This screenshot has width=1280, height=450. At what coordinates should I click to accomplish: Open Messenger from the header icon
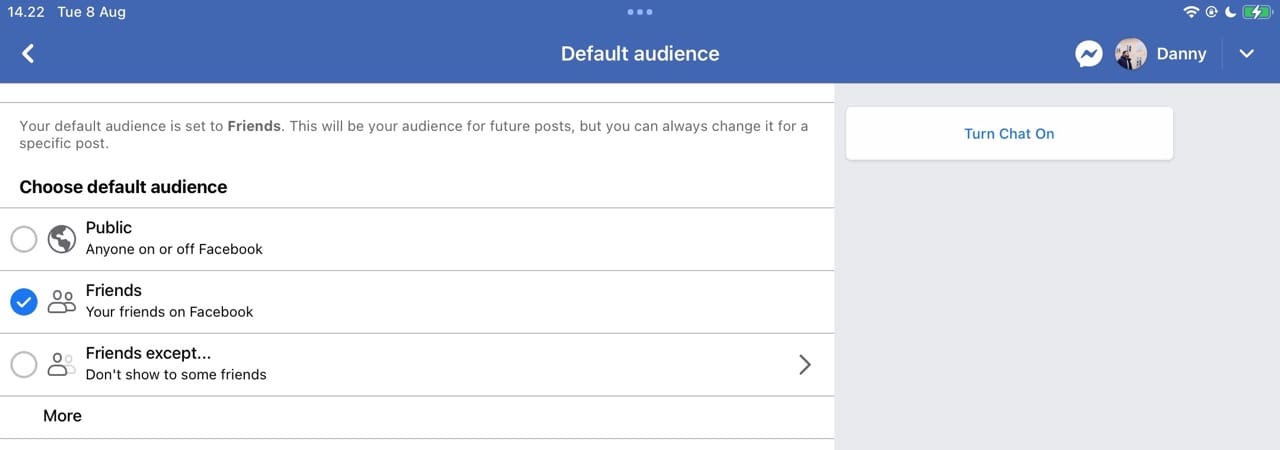pos(1089,54)
